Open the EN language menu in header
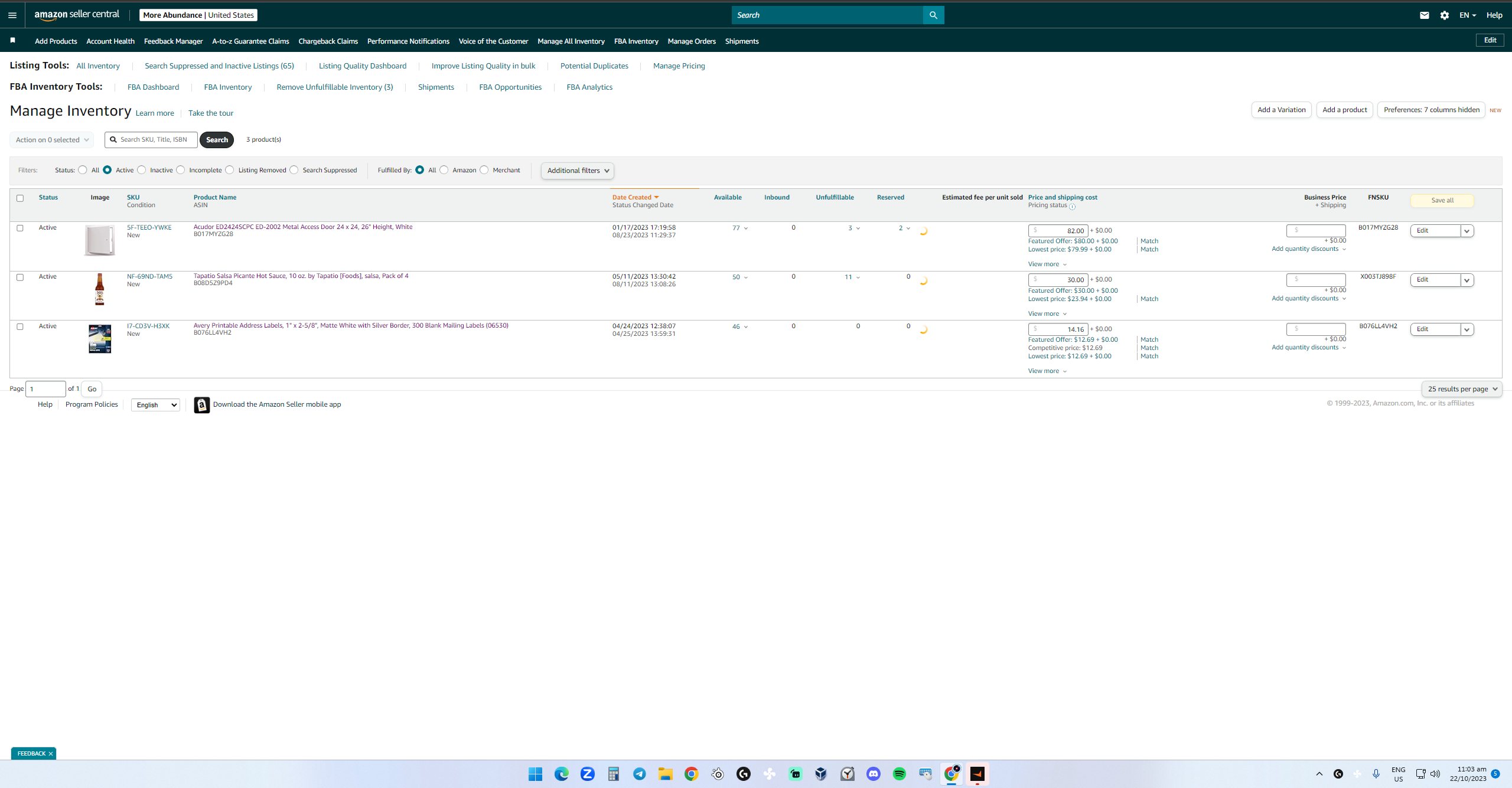Image resolution: width=1512 pixels, height=788 pixels. 1467,15
